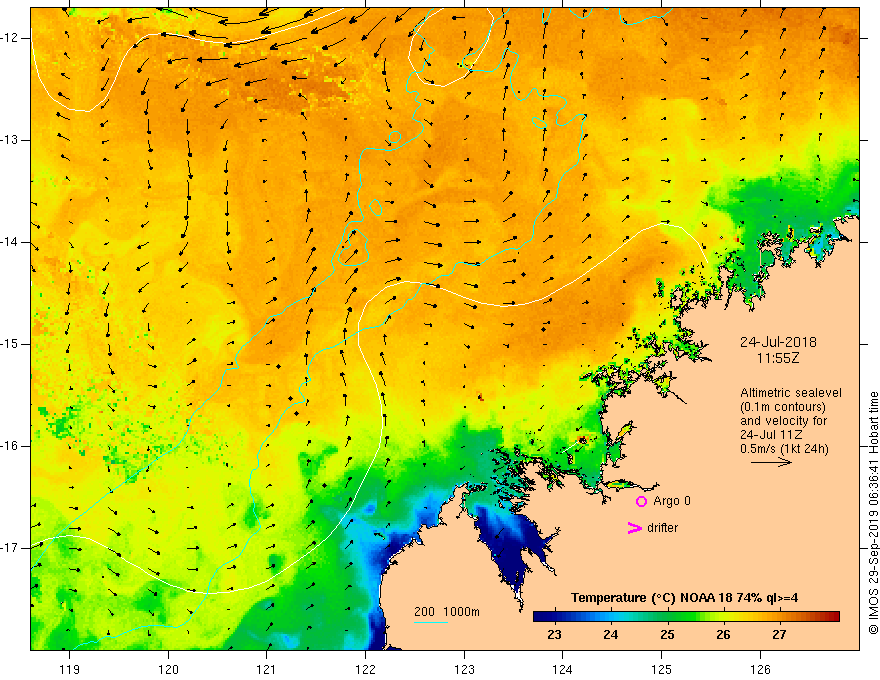Viewport: 880px width, 680px height.
Task: Click the vertical IMOS copyright timestamp text
Action: (x=873, y=513)
